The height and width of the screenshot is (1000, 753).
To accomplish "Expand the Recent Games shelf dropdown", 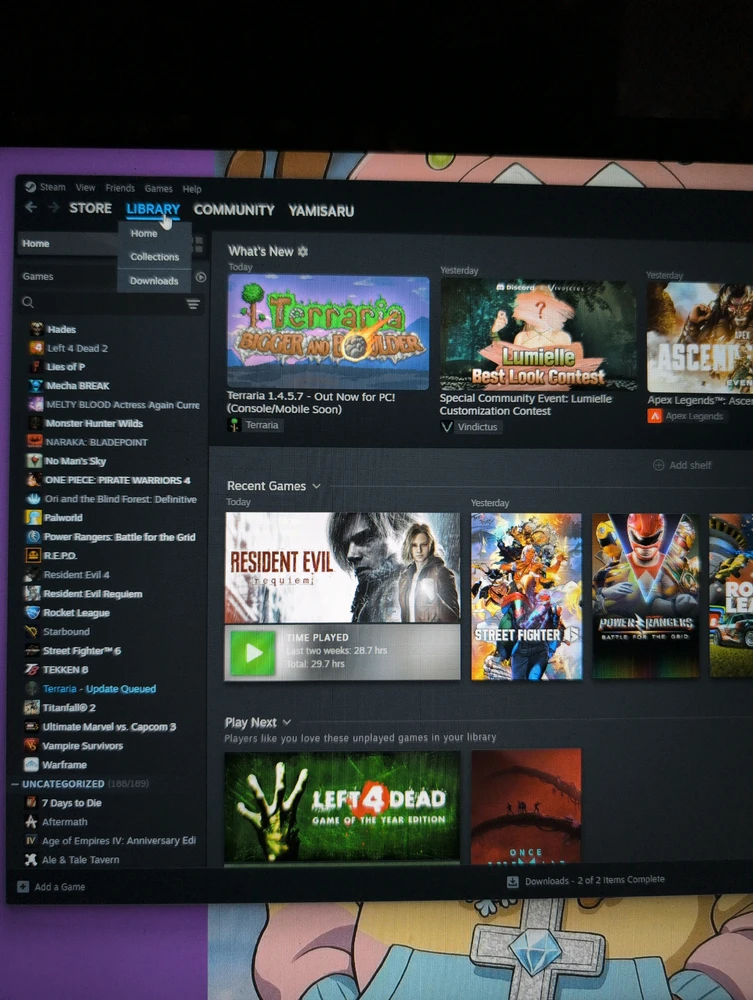I will coord(317,486).
